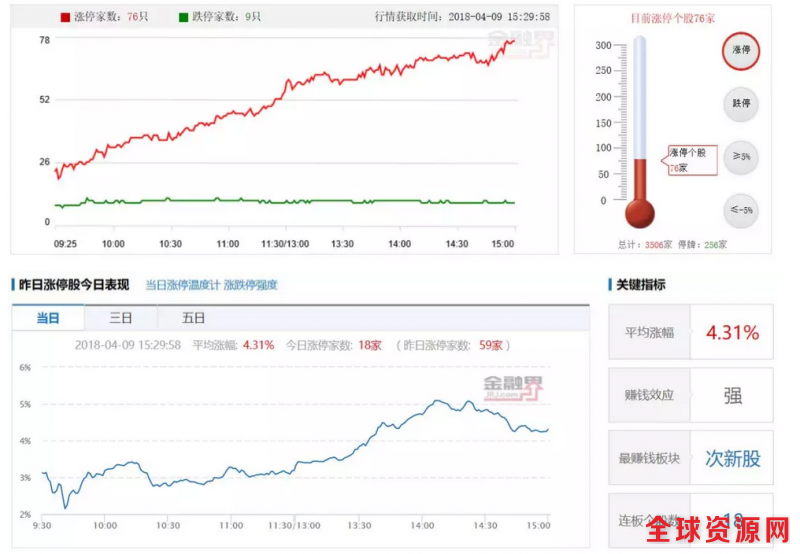Choose the ≤-5% round filter button
800x554 pixels.
pyautogui.click(x=741, y=210)
